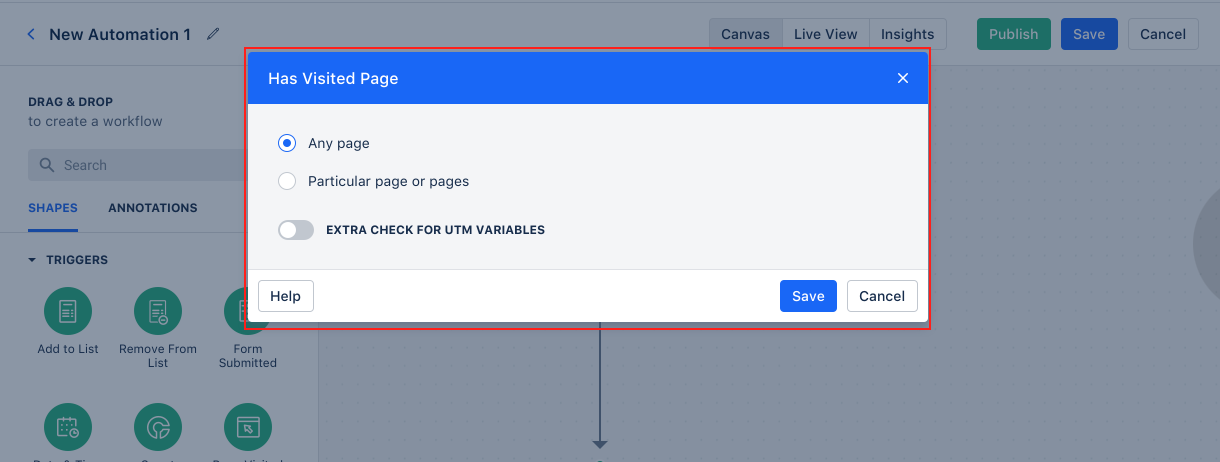Enable extra check for UTM variables
The height and width of the screenshot is (462, 1220).
(x=296, y=230)
